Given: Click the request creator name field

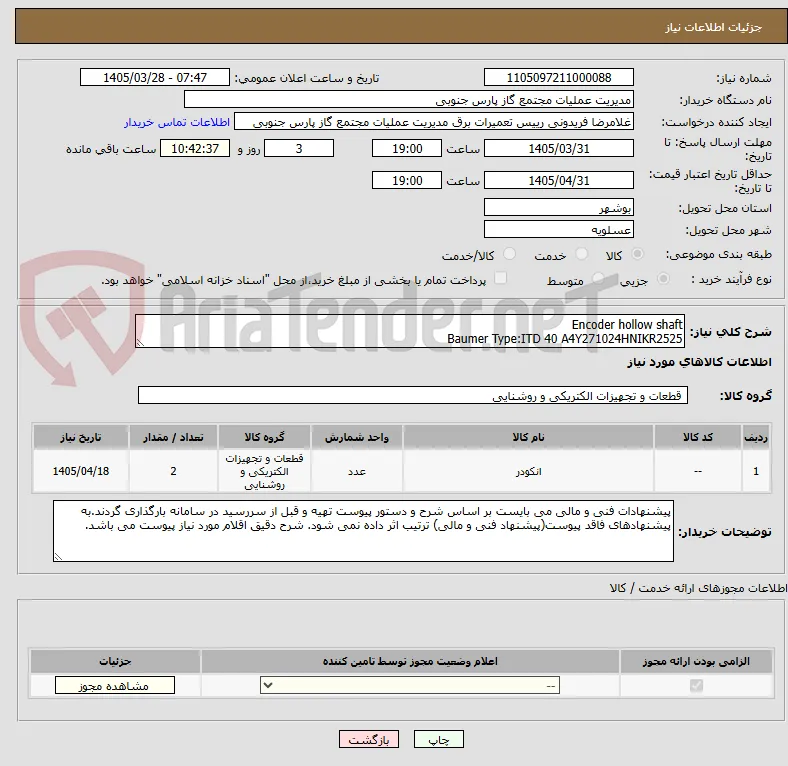Looking at the screenshot, I should (x=434, y=122).
